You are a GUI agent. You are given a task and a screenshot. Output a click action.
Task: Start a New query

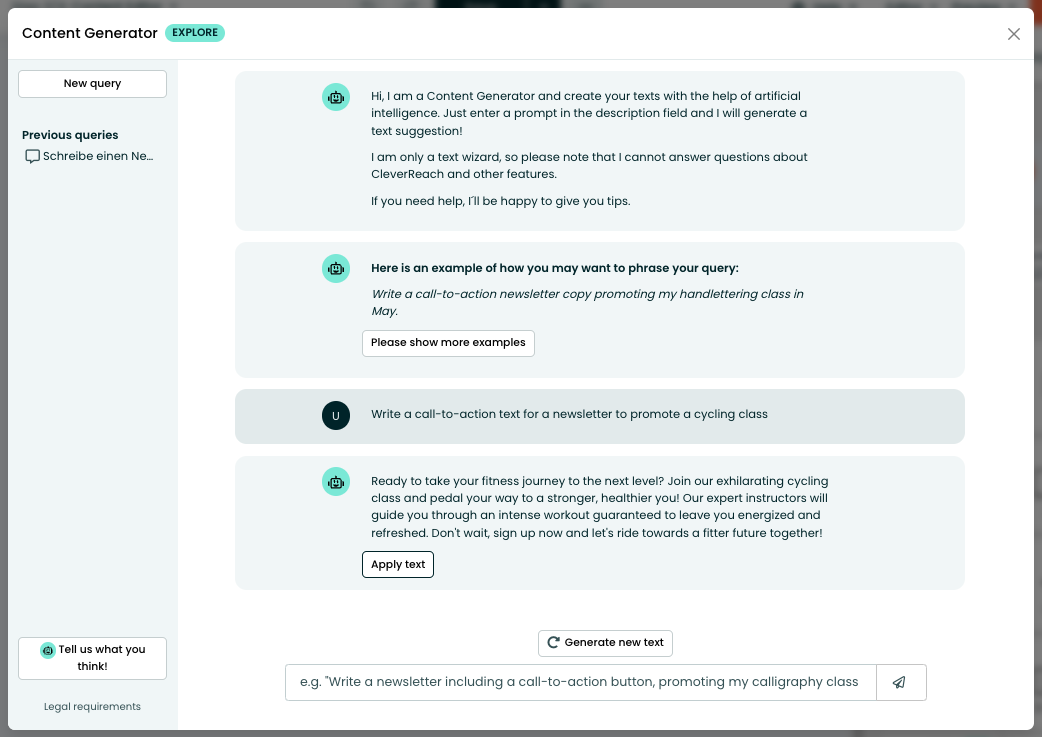(92, 84)
